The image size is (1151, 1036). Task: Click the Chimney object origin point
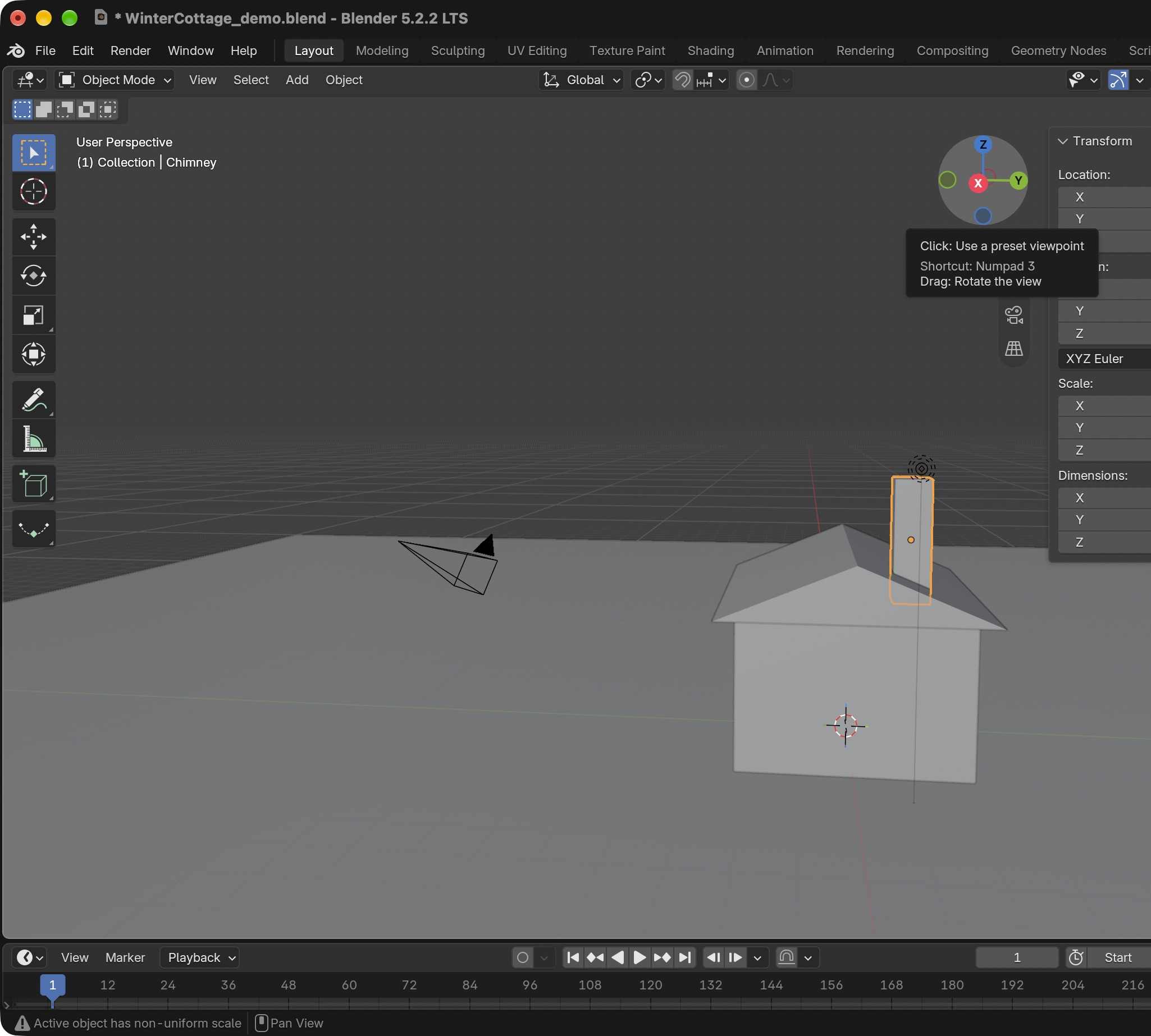[x=911, y=540]
